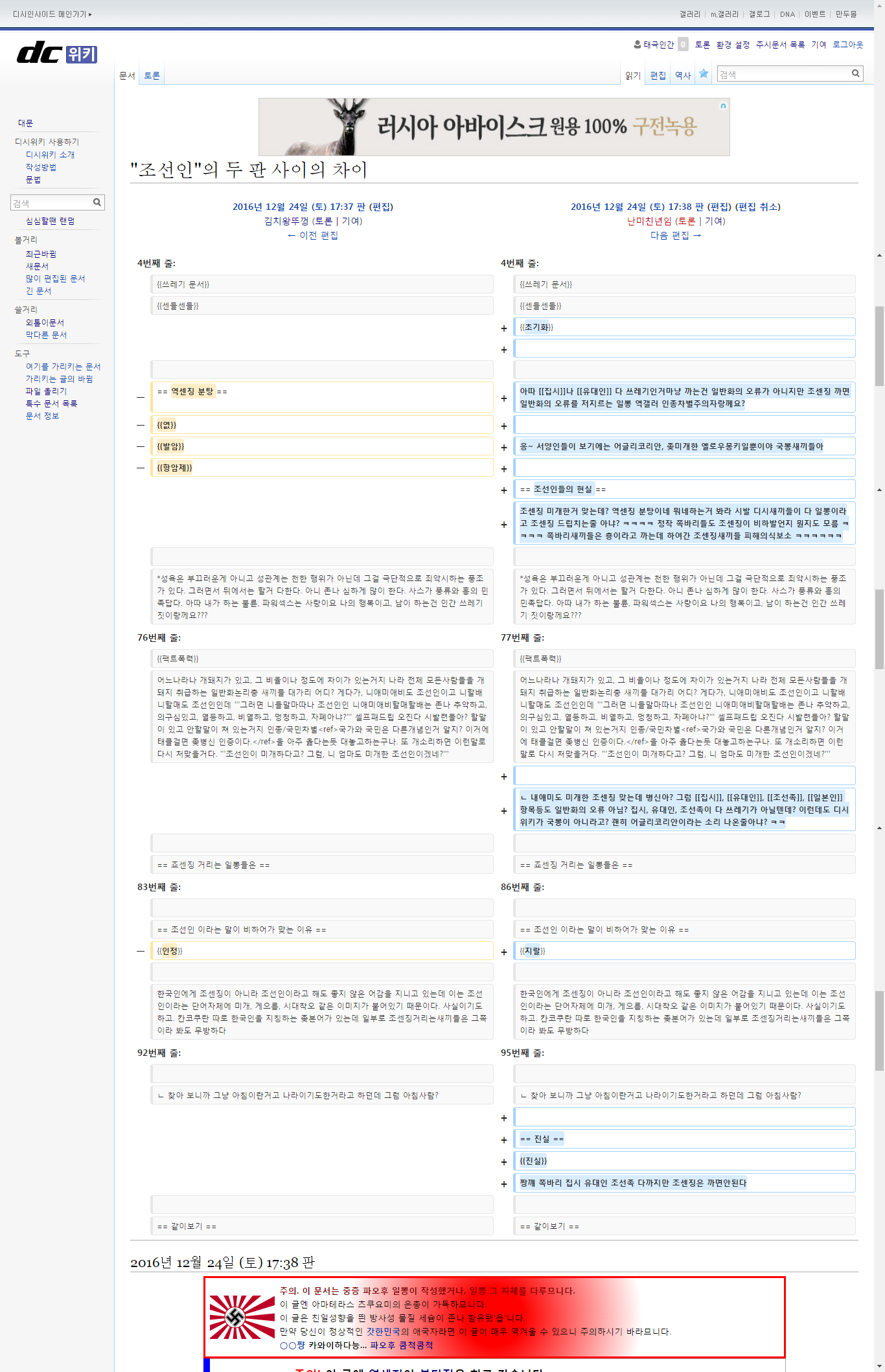The width and height of the screenshot is (885, 1372).
Task: Open the 역사 tab
Action: 682,76
